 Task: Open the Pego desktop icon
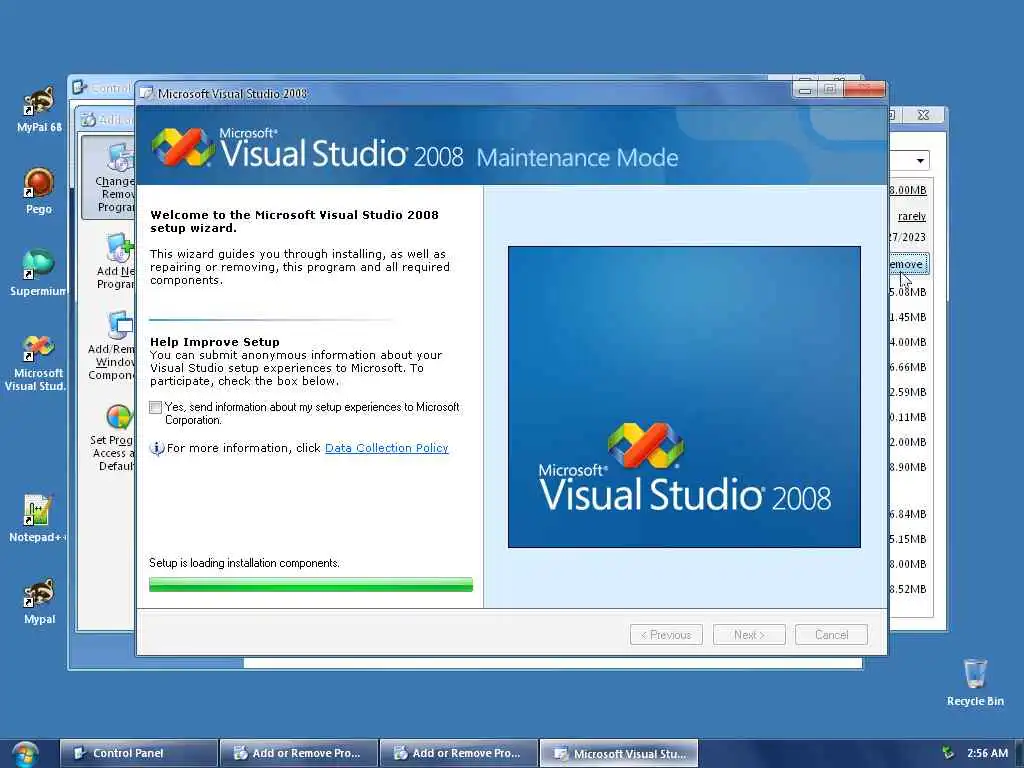coord(39,191)
